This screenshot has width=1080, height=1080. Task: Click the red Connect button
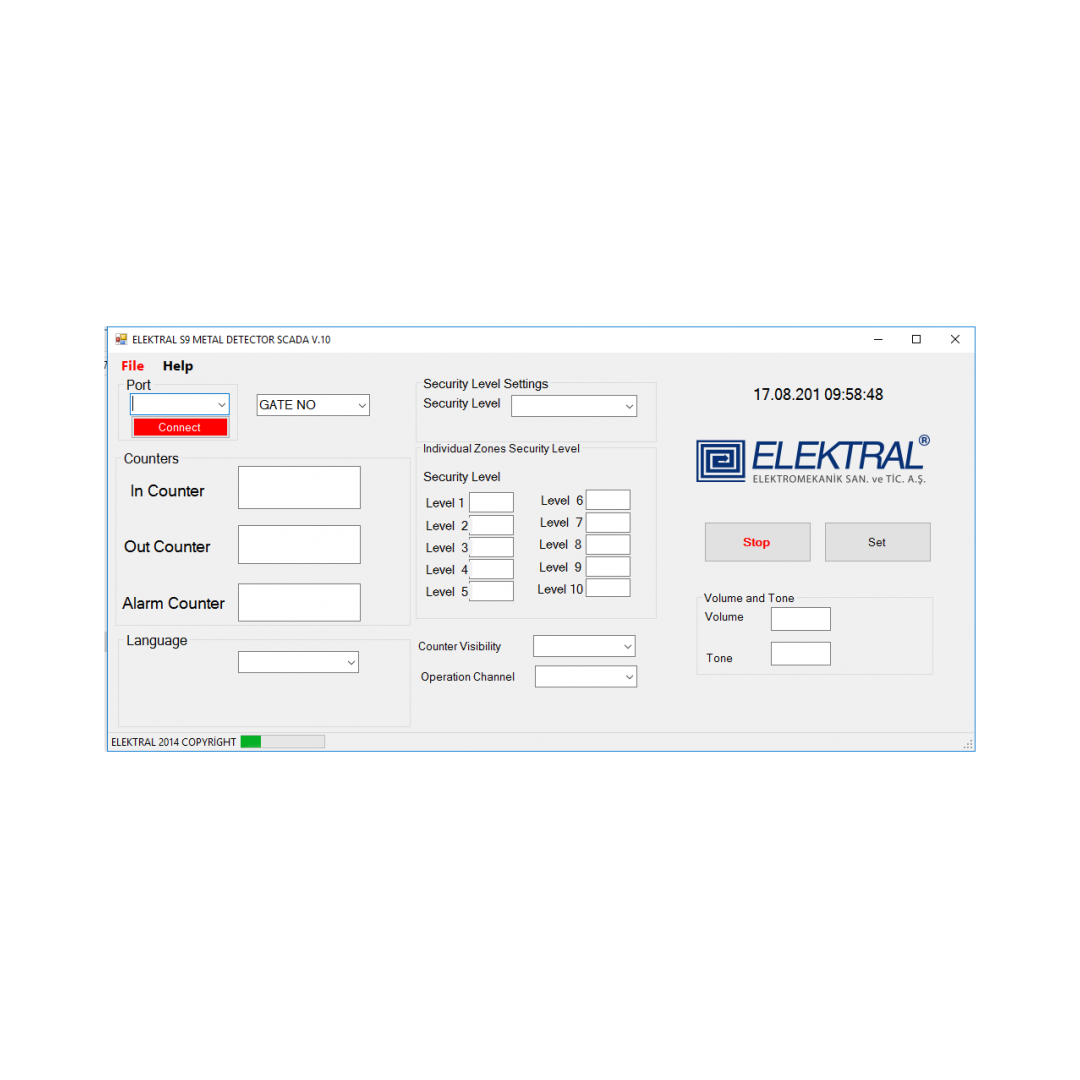coord(180,427)
